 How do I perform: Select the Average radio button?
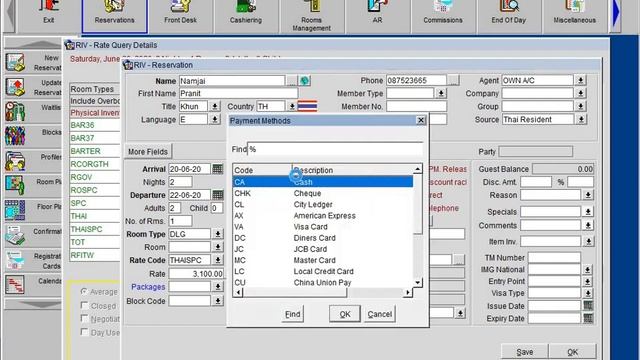click(84, 291)
